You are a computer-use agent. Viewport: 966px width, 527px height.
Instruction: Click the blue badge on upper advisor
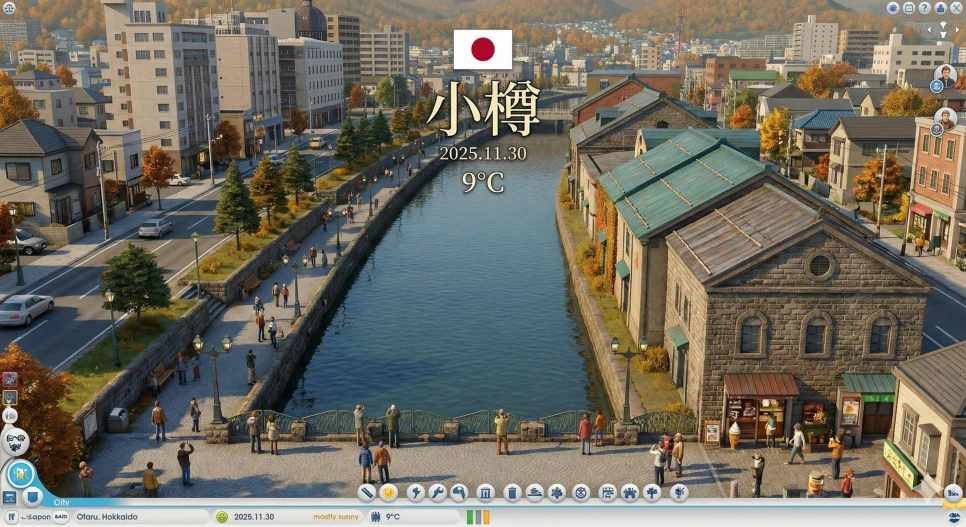click(937, 87)
